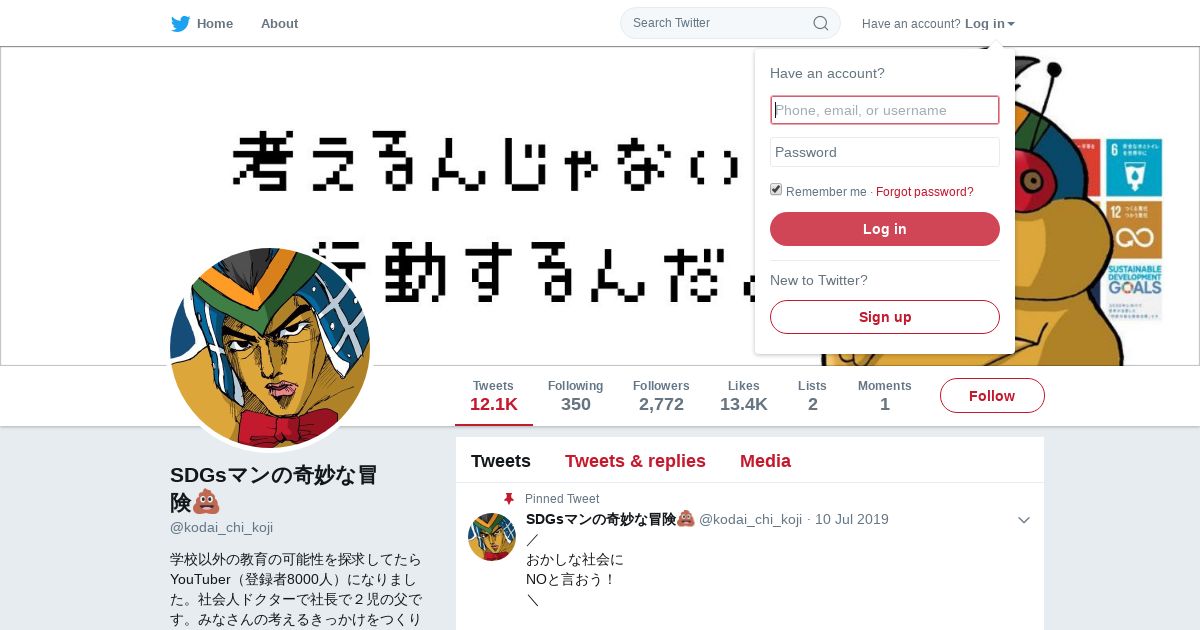1200x630 pixels.
Task: Open the Forgot password link
Action: [x=925, y=192]
